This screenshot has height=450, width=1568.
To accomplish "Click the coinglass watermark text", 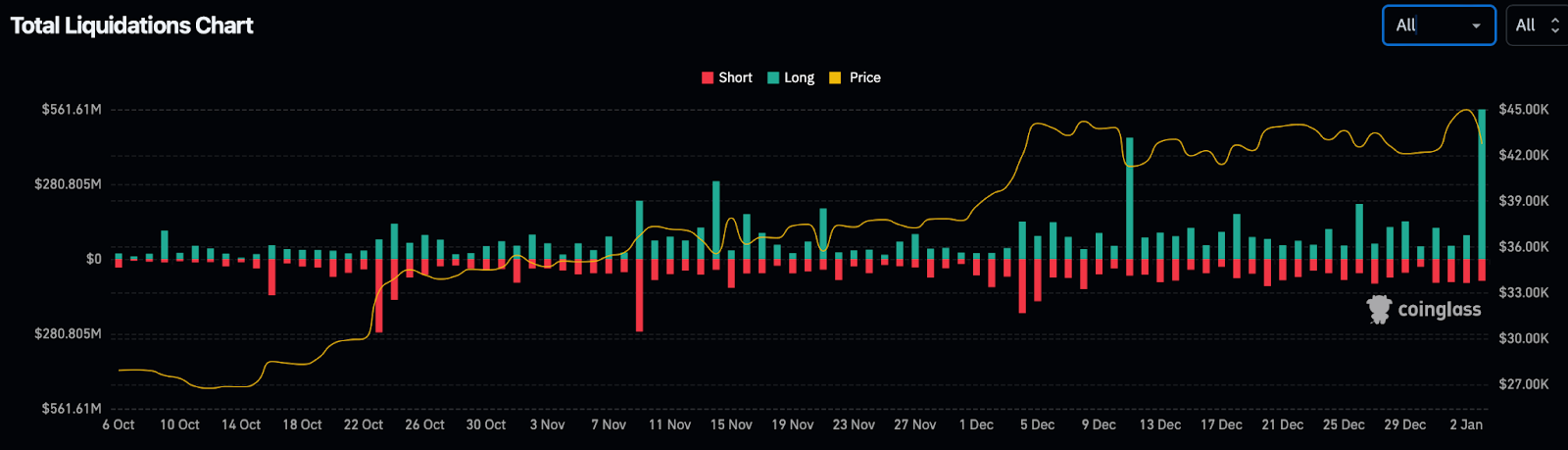I will coord(1439,310).
